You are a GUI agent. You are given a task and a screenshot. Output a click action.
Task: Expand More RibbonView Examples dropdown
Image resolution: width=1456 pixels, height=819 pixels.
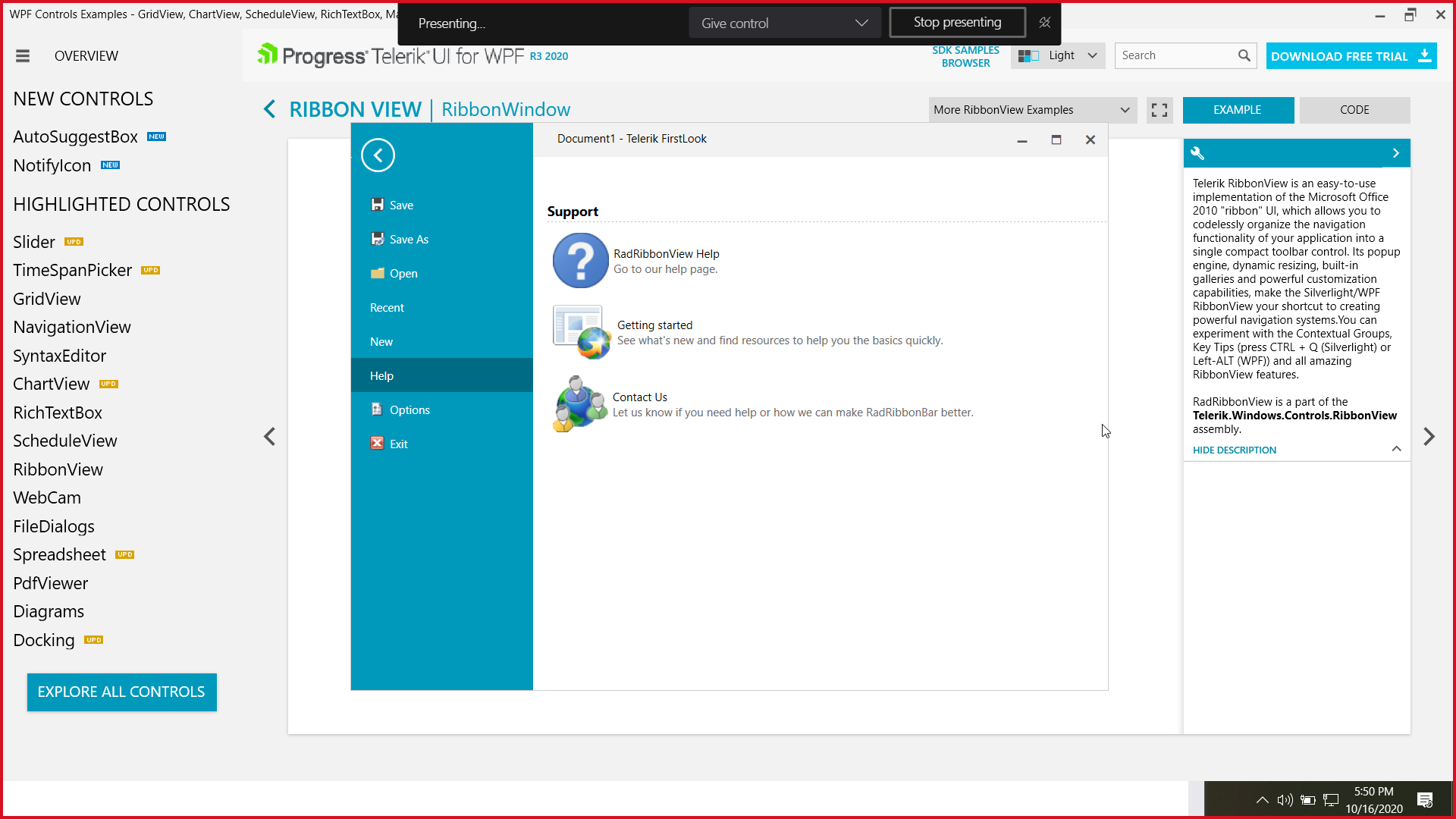click(1031, 110)
